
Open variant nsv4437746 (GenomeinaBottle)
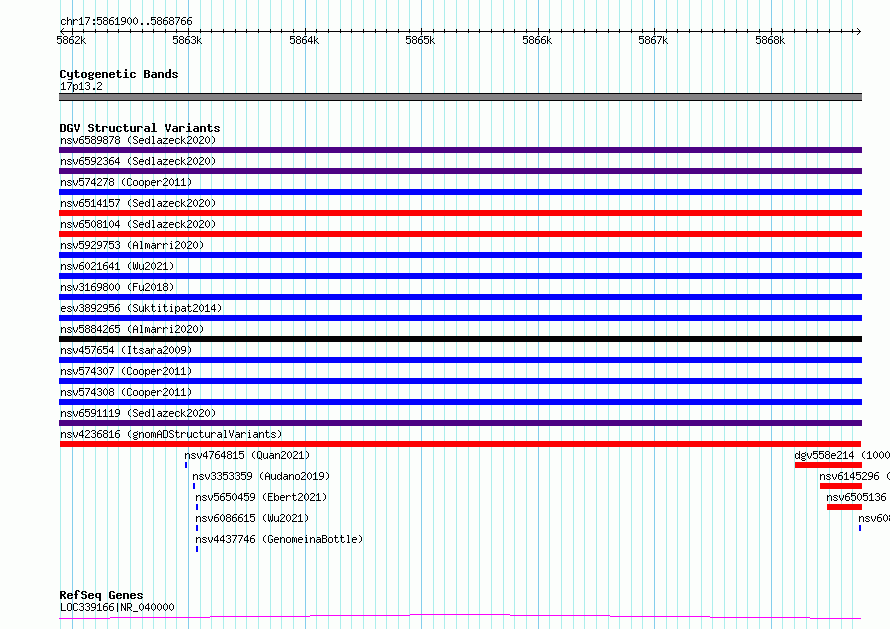click(x=279, y=539)
